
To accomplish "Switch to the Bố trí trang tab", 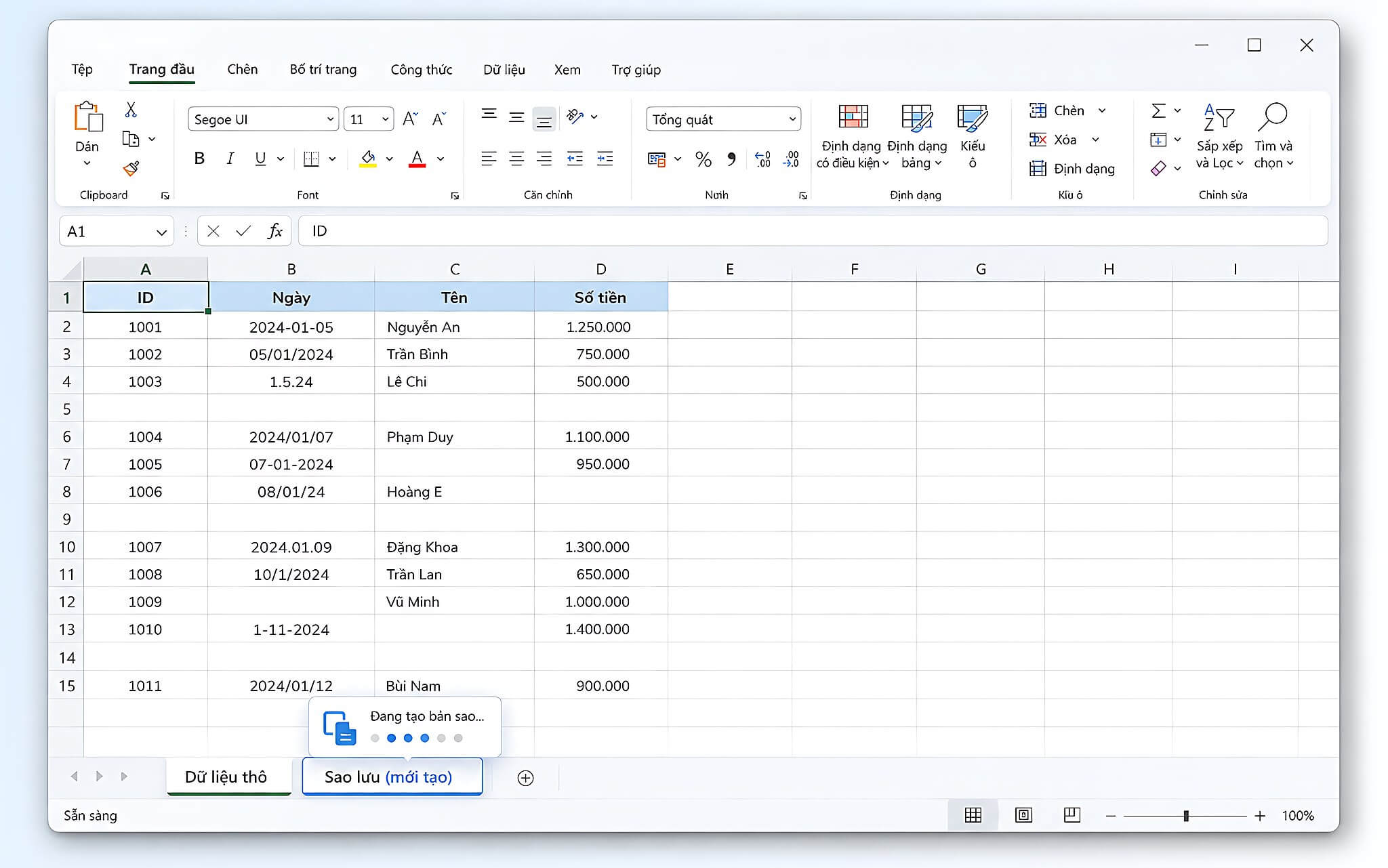I will coord(323,69).
